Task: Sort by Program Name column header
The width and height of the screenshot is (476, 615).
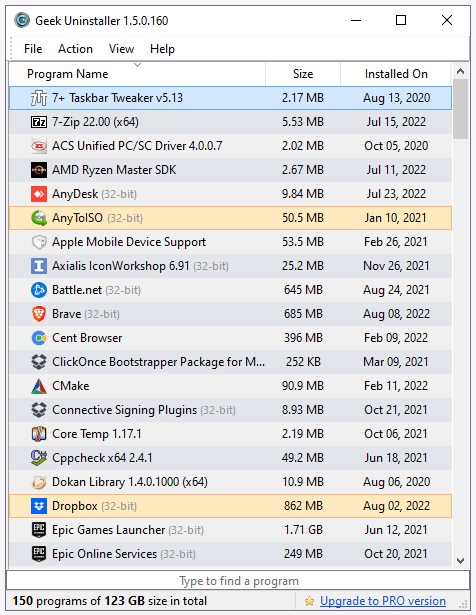Action: coord(137,74)
